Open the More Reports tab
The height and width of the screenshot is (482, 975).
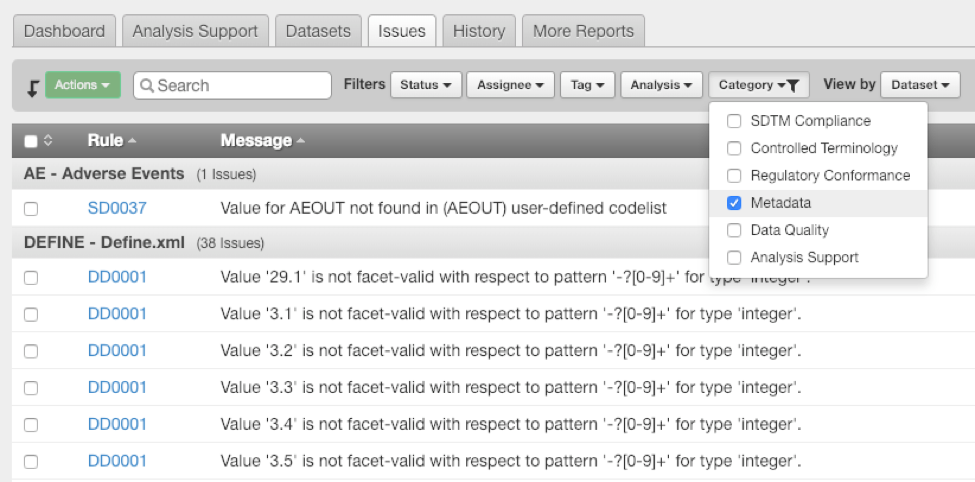tap(583, 31)
